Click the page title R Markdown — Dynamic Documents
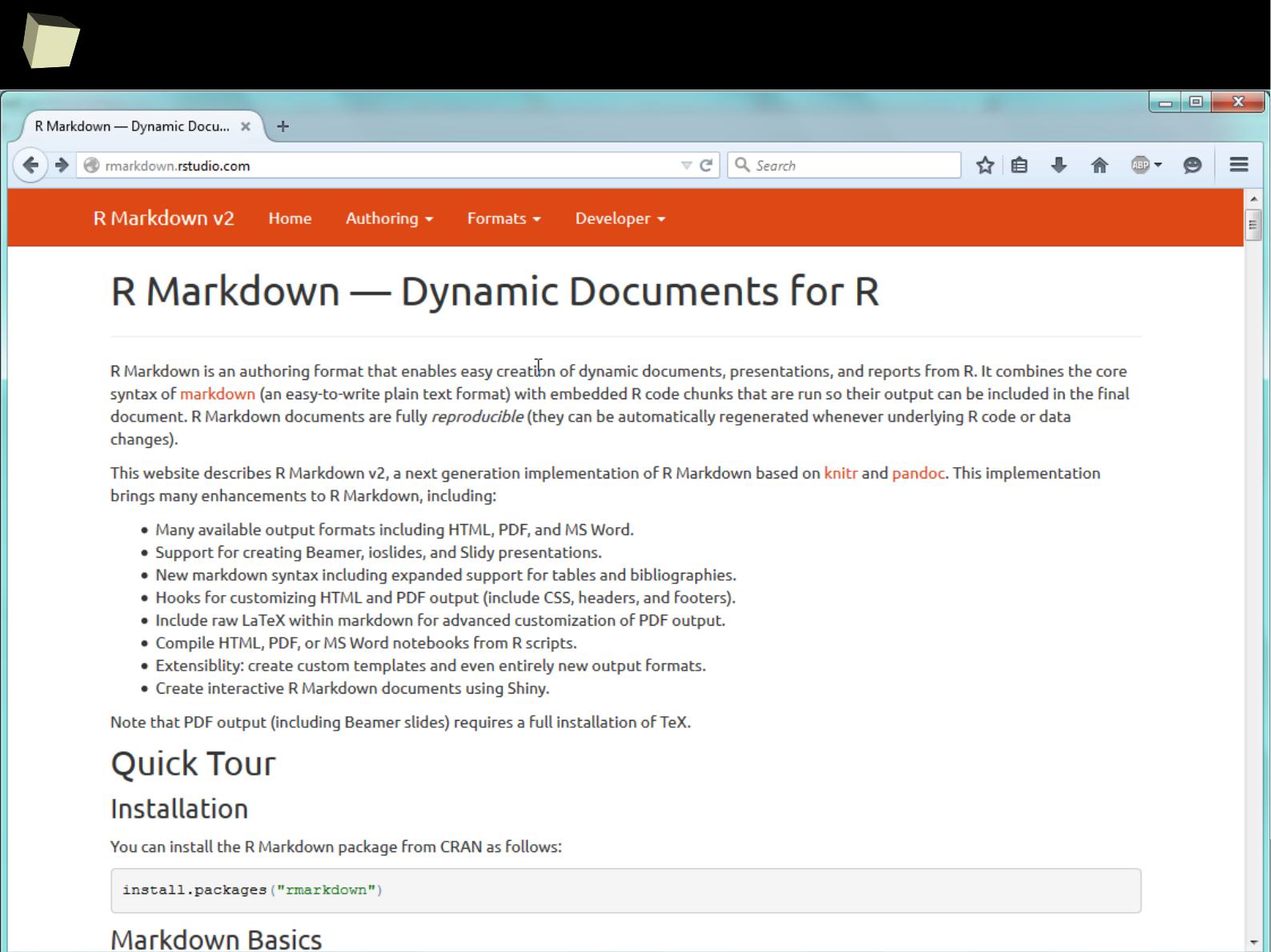Image resolution: width=1271 pixels, height=952 pixels. click(x=495, y=291)
